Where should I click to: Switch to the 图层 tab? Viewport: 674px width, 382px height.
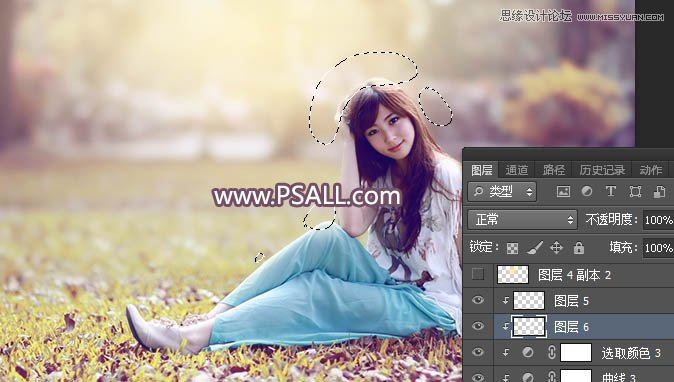click(x=482, y=170)
